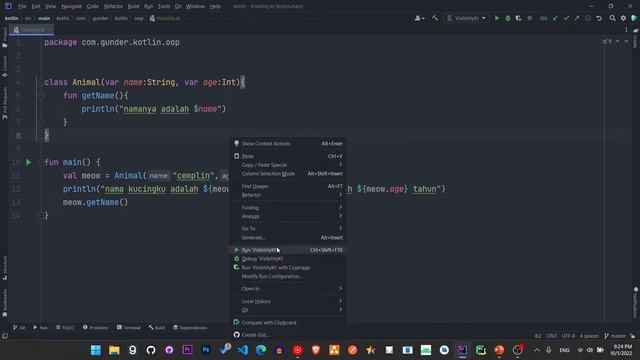The height and width of the screenshot is (360, 640).
Task: Show Git history clock icon
Action: 588,18
